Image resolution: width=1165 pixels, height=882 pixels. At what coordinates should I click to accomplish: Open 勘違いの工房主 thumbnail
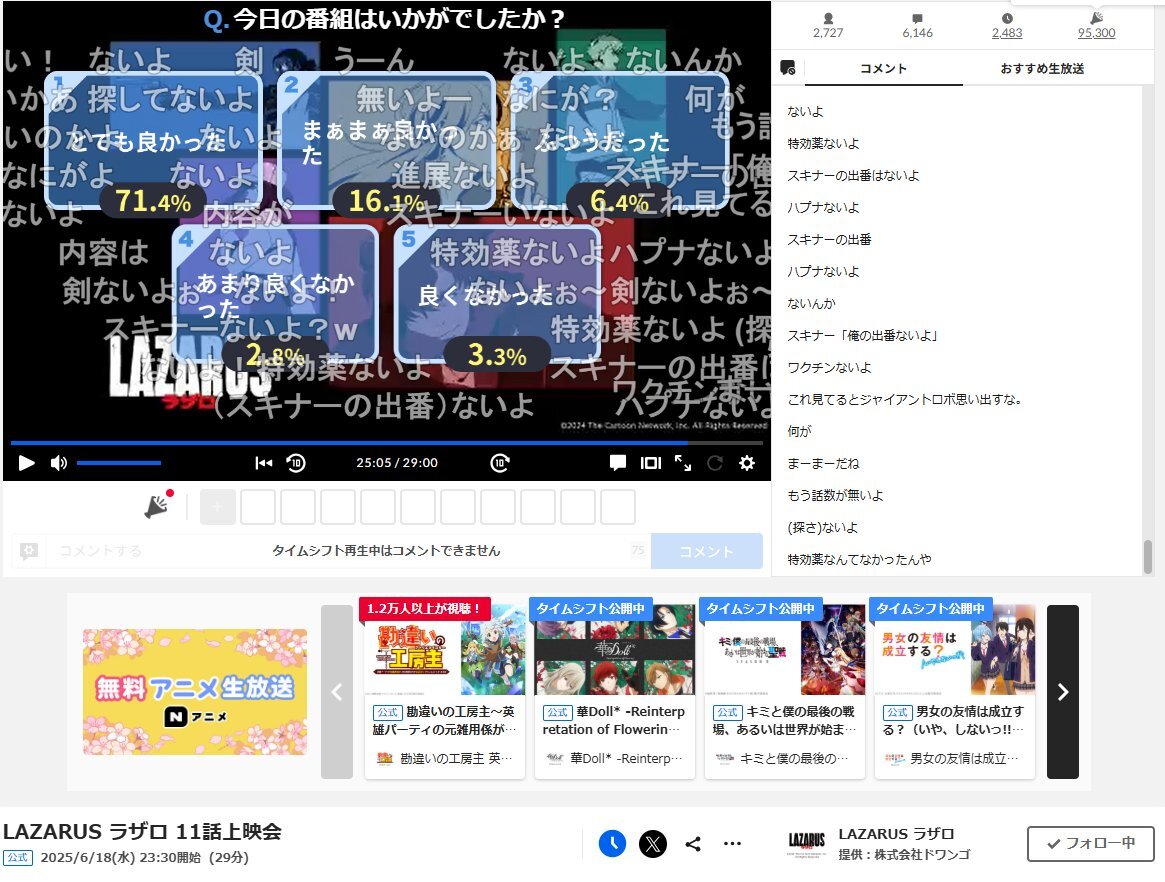(x=445, y=650)
